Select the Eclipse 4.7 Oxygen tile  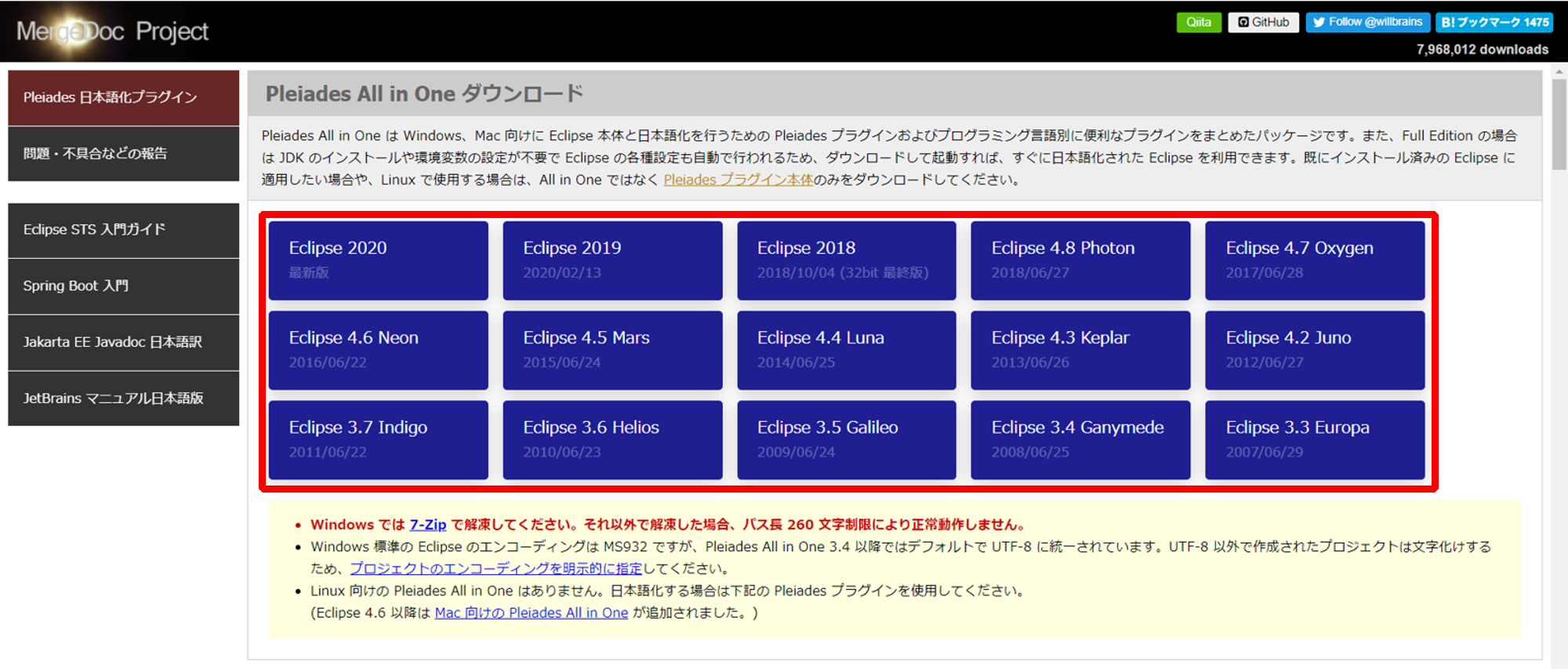1315,260
